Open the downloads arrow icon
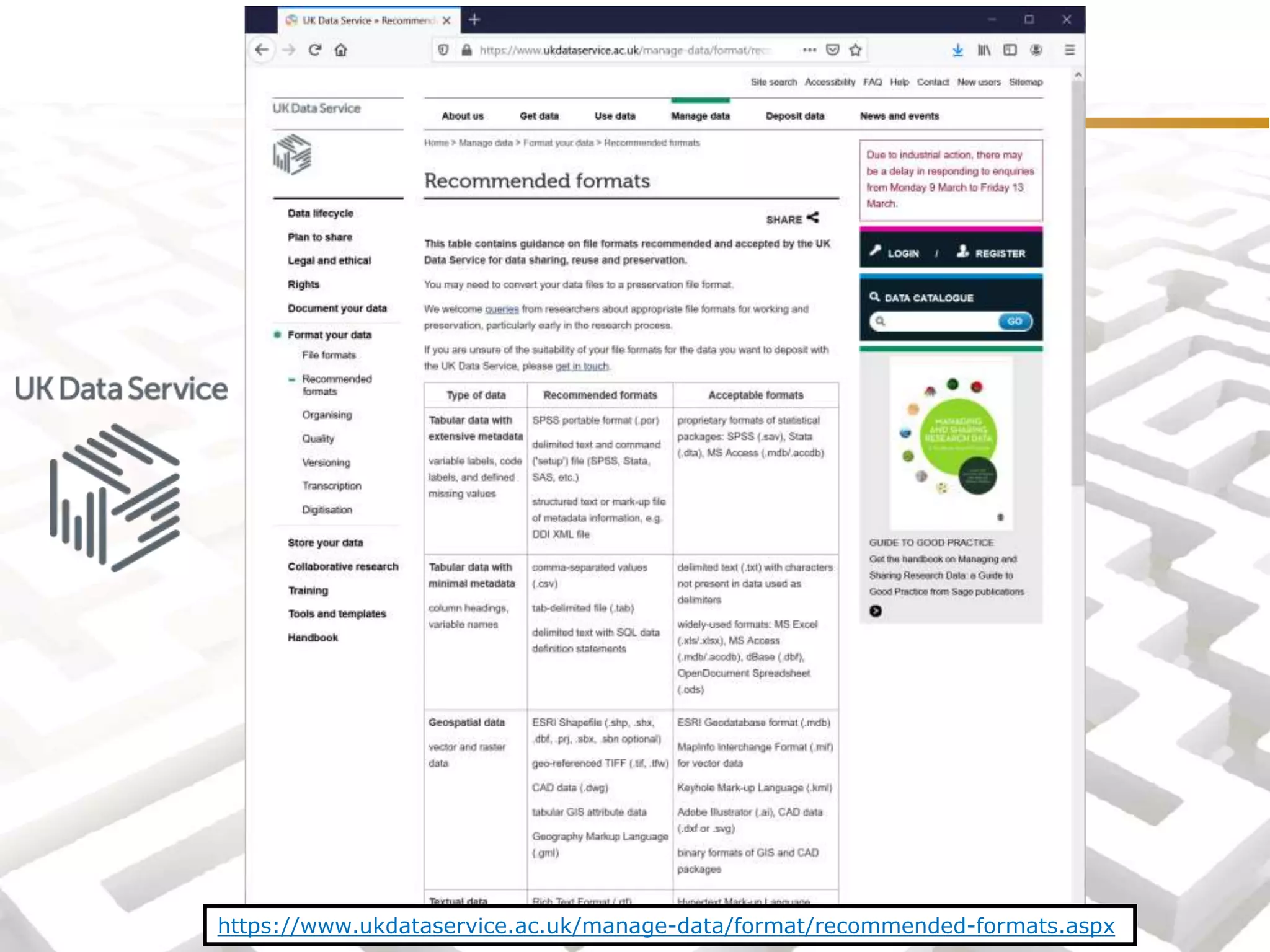 tap(958, 50)
